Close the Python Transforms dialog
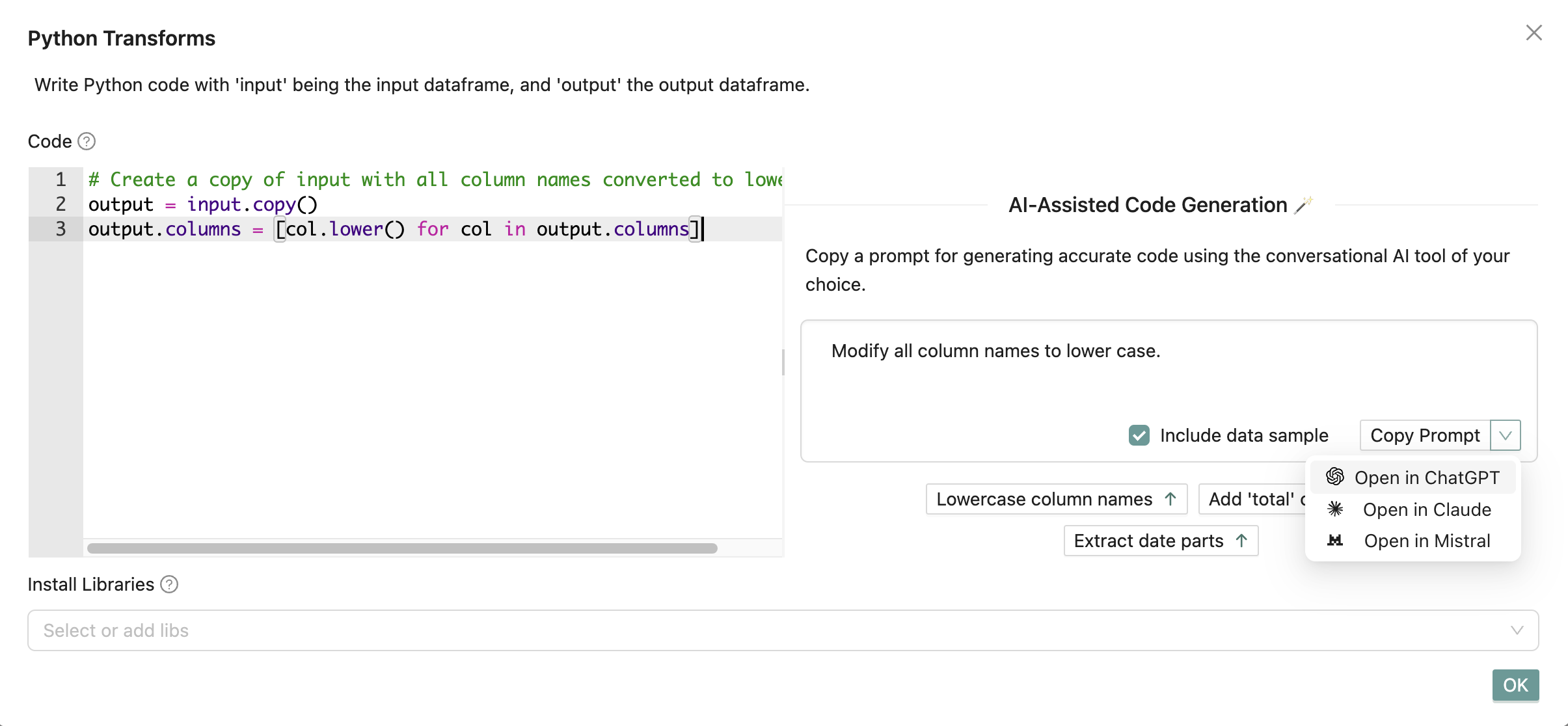Viewport: 1568px width, 726px height. tap(1534, 33)
